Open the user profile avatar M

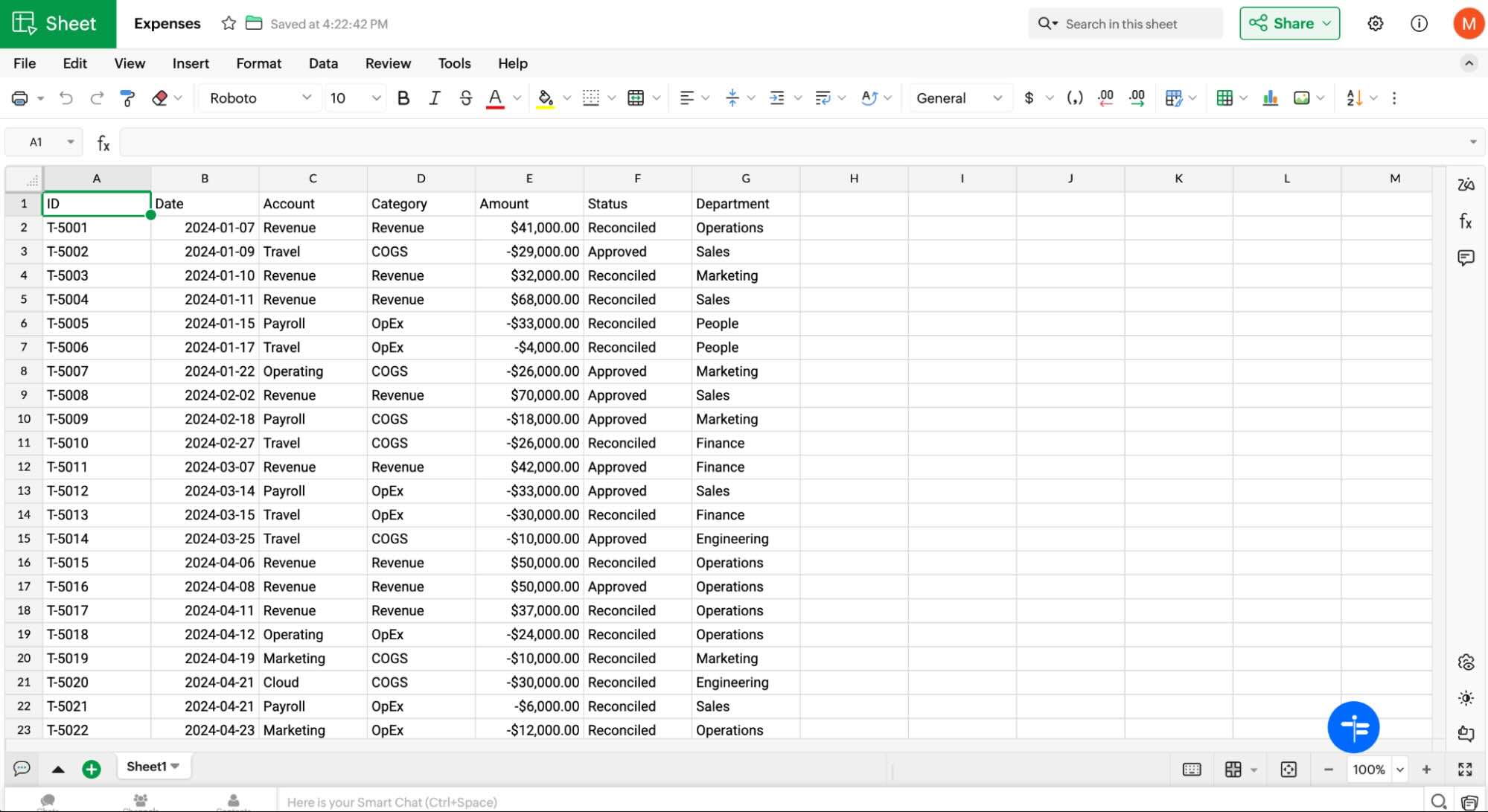[x=1469, y=23]
